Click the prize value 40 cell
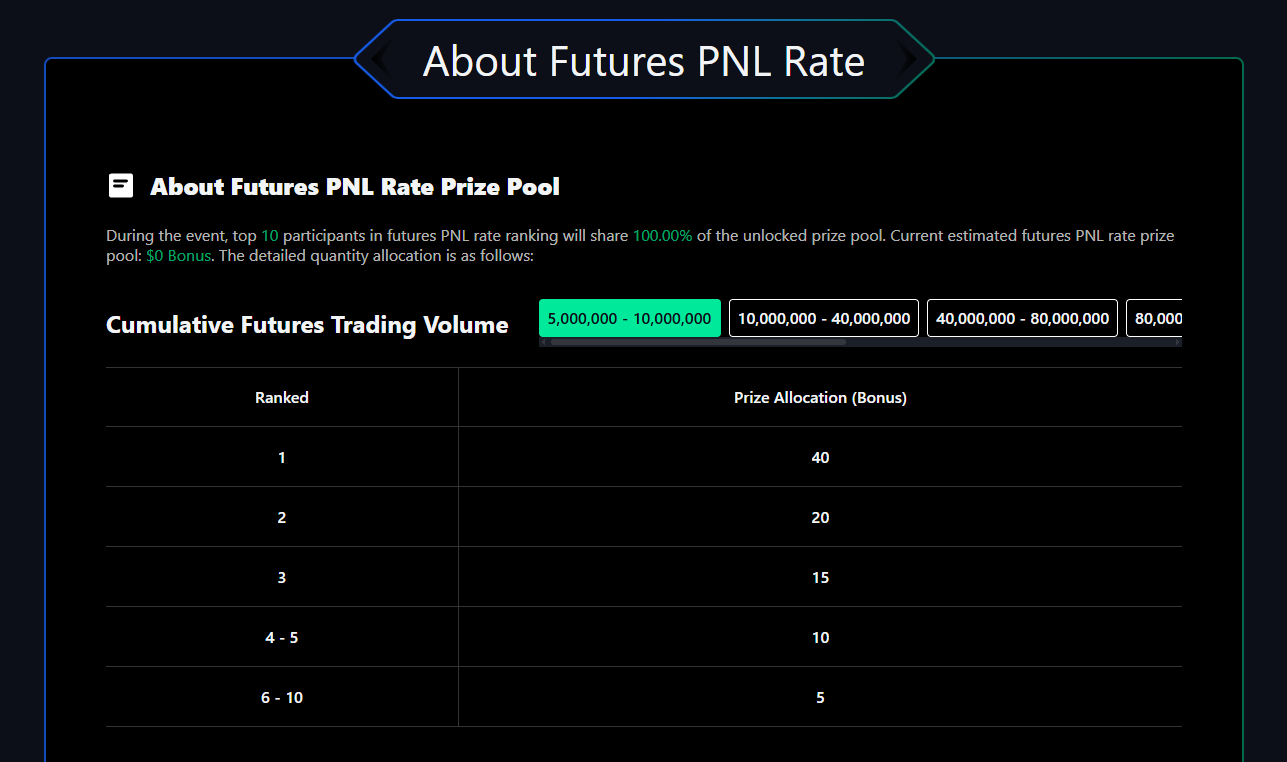 [x=820, y=457]
